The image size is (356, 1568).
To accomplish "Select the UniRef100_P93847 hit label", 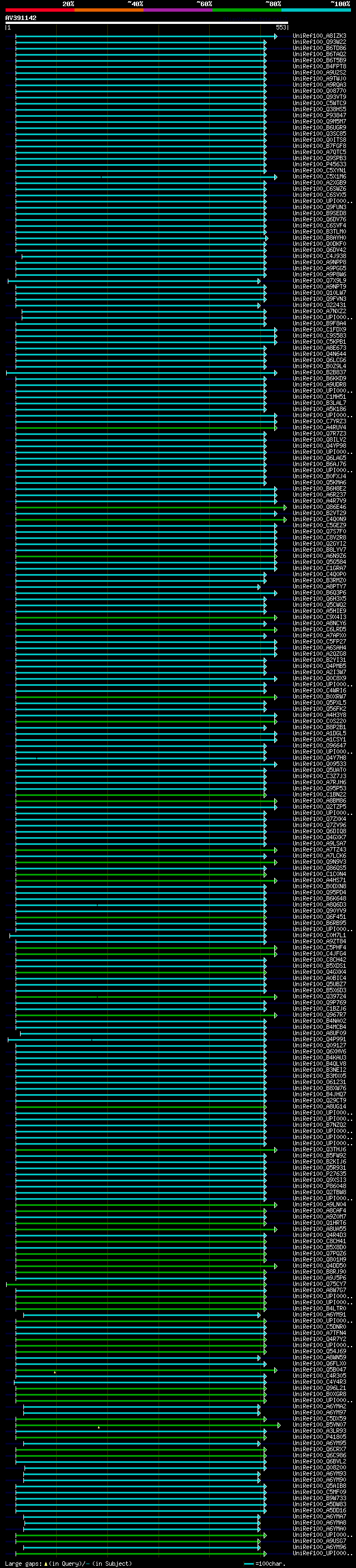I will tap(319, 116).
